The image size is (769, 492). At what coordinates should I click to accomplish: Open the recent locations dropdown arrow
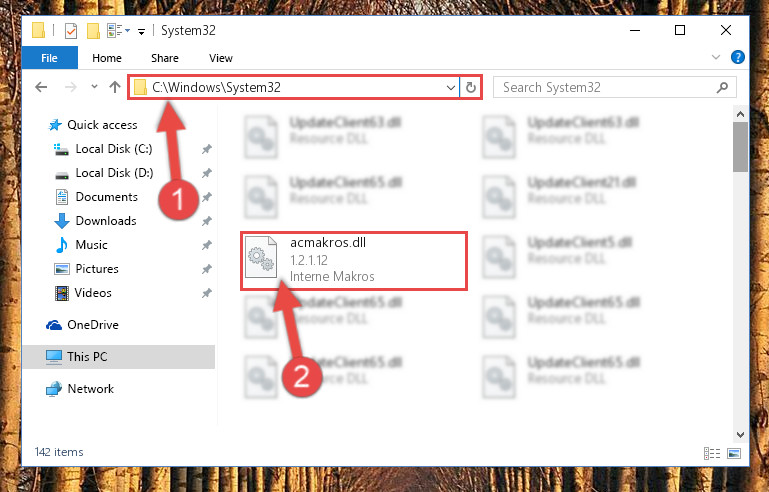click(x=94, y=87)
